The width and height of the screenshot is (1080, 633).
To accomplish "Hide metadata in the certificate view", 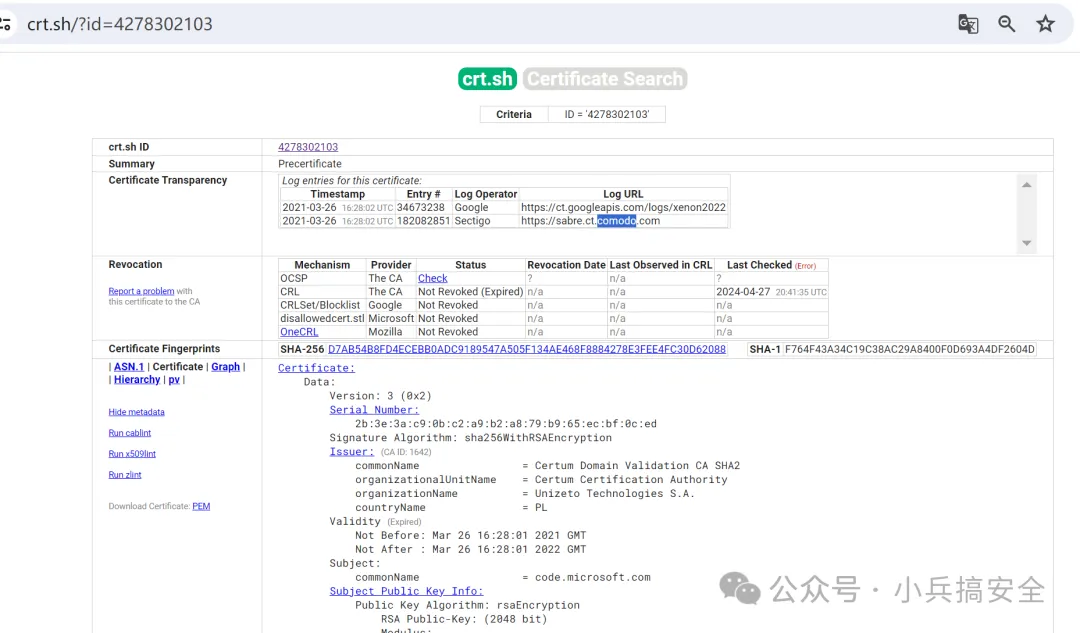I will point(136,412).
